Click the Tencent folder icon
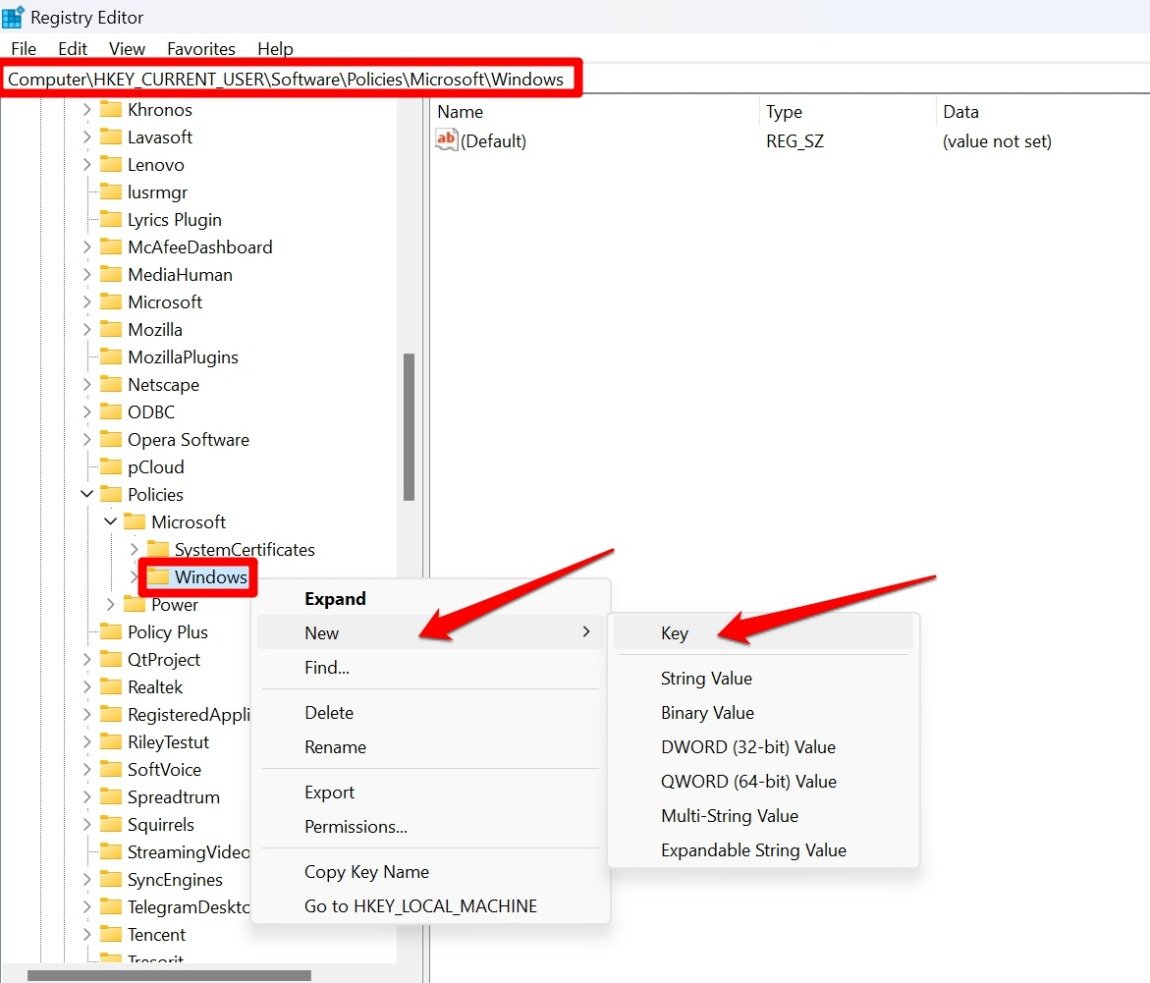 [111, 935]
